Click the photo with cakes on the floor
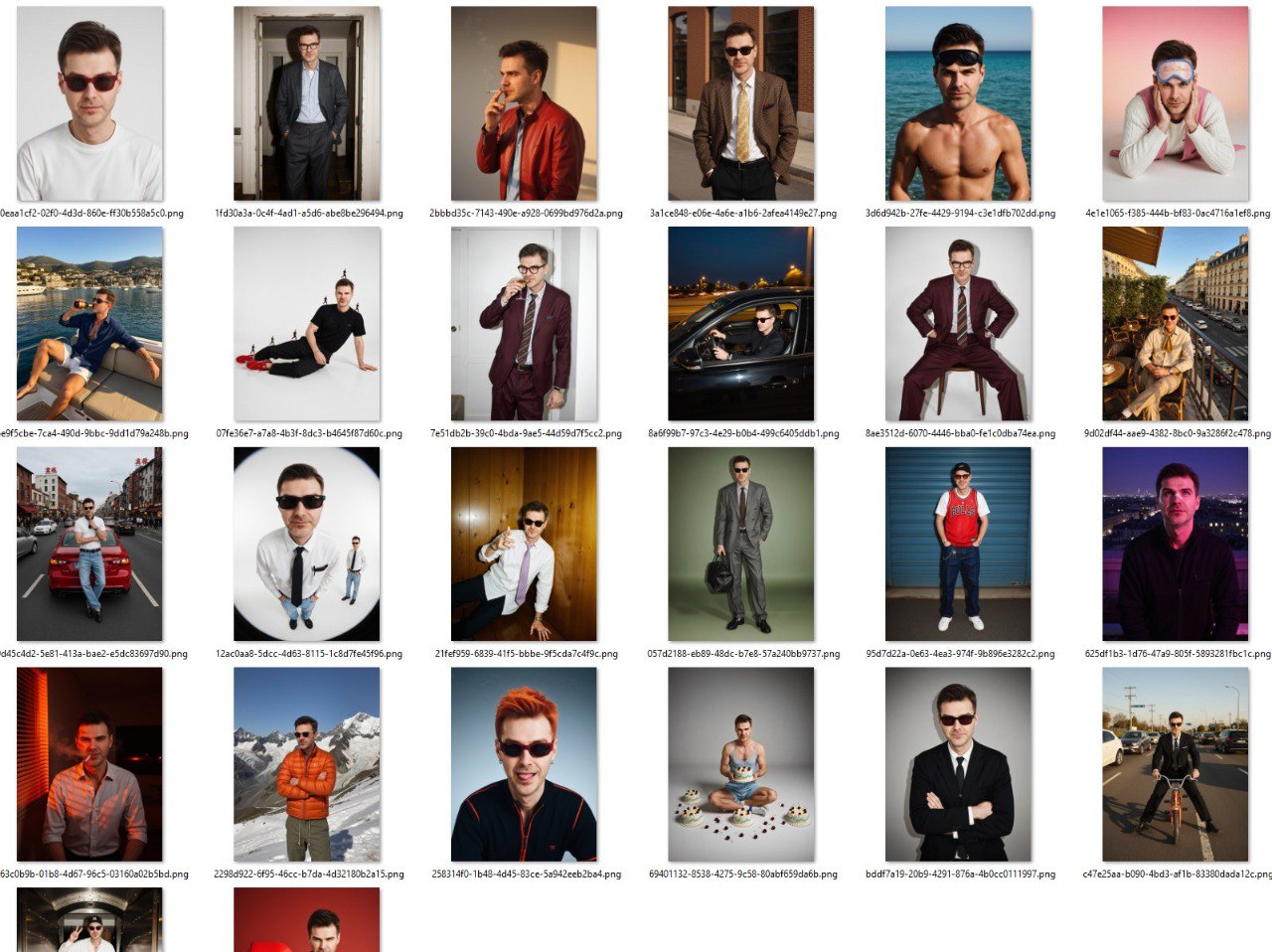 click(x=740, y=764)
